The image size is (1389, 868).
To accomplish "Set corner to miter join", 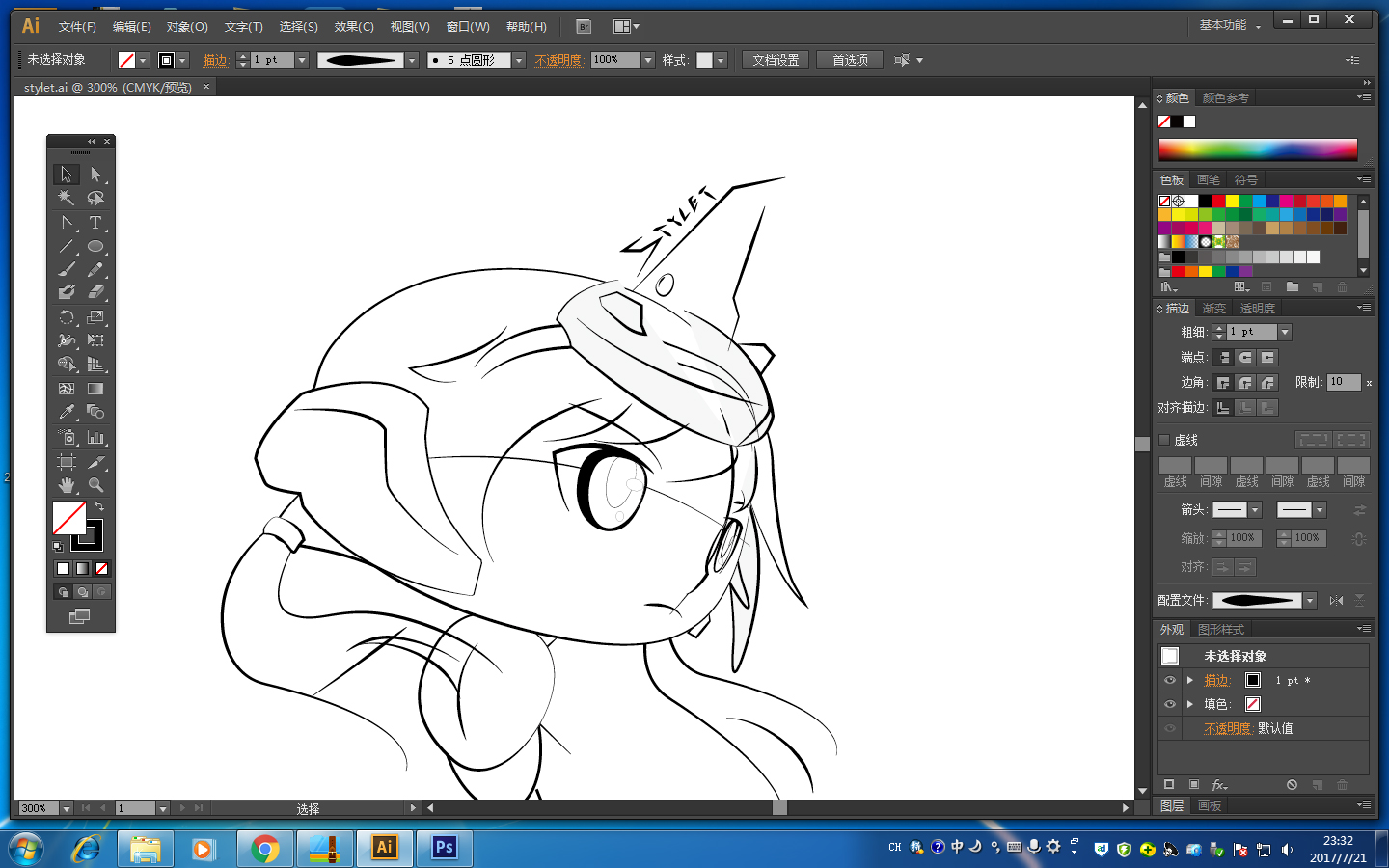I will click(x=1223, y=383).
